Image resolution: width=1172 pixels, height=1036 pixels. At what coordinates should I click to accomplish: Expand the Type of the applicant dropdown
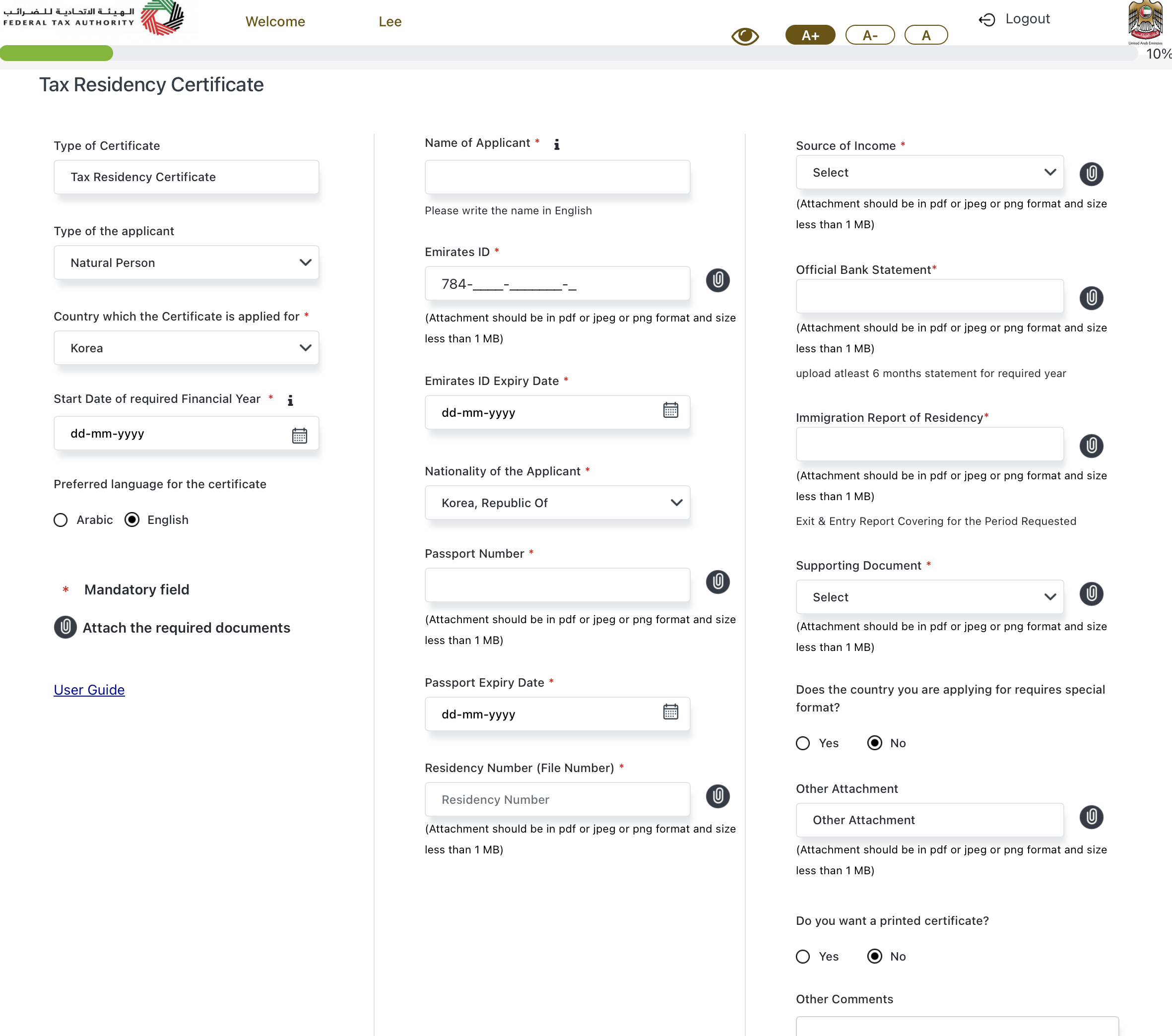186,262
